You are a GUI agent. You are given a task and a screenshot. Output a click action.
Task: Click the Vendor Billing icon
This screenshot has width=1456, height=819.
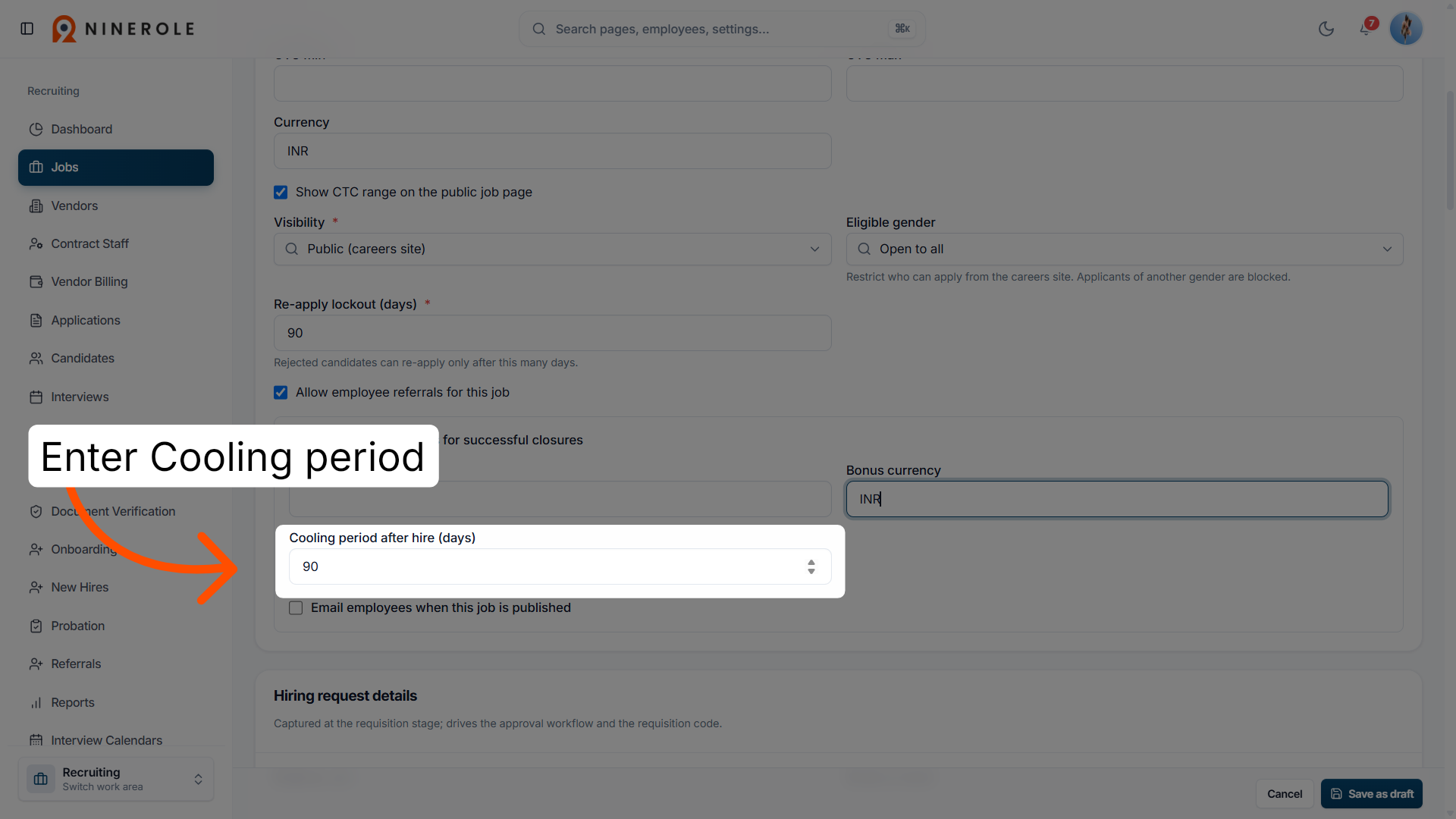coord(36,281)
